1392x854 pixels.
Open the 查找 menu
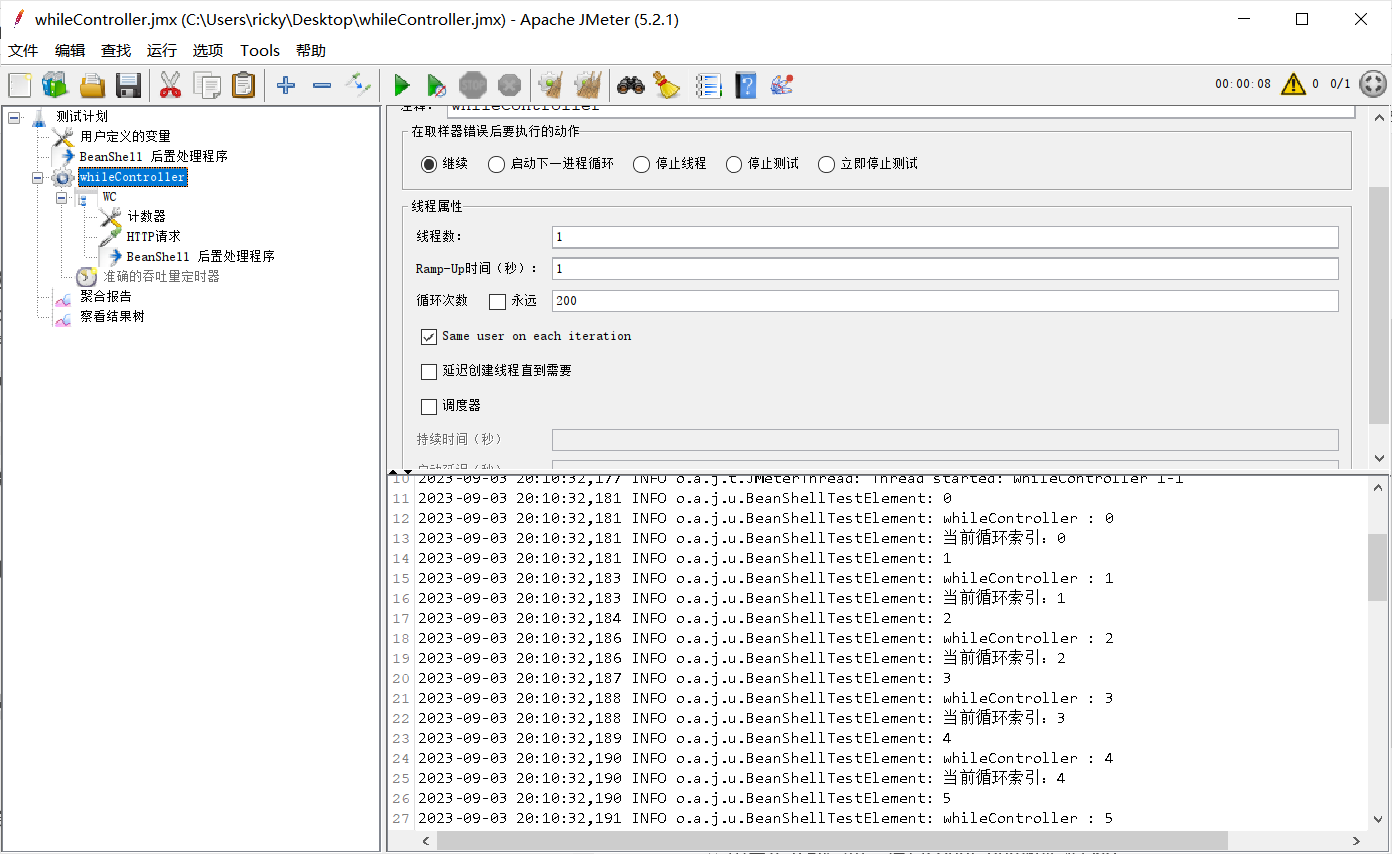[x=116, y=50]
